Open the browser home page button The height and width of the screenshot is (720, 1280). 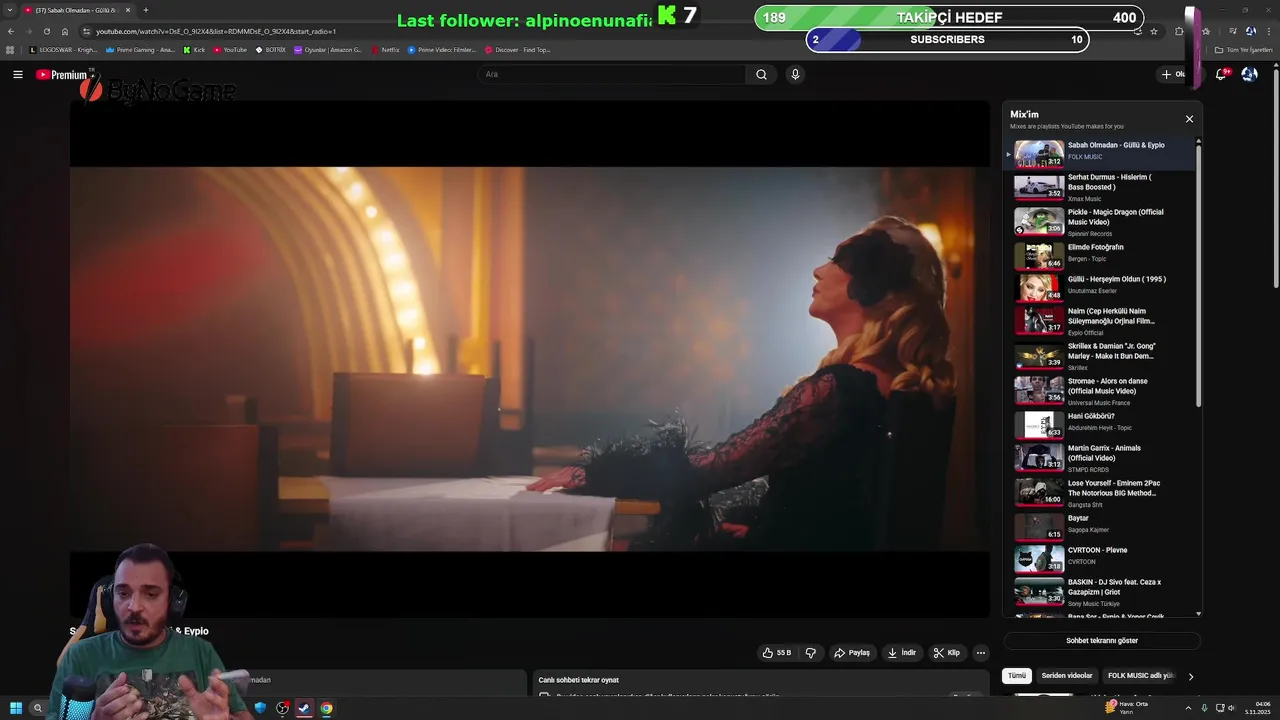click(65, 31)
